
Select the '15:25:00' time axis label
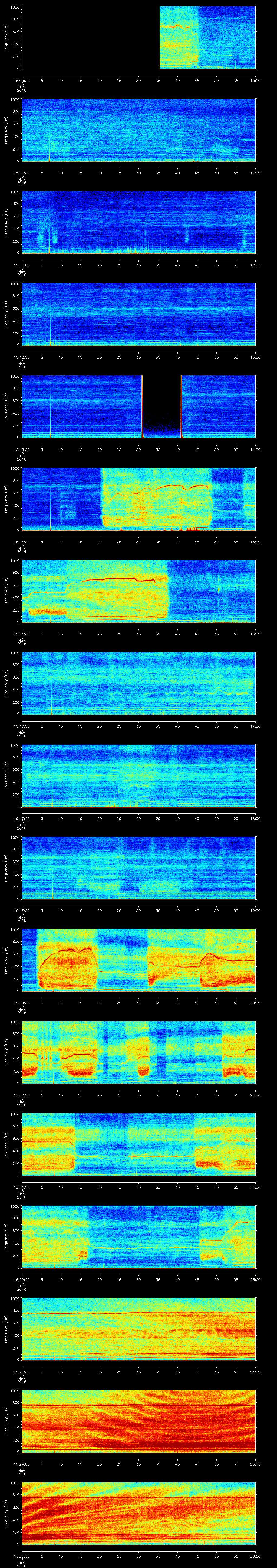[x=21, y=1556]
